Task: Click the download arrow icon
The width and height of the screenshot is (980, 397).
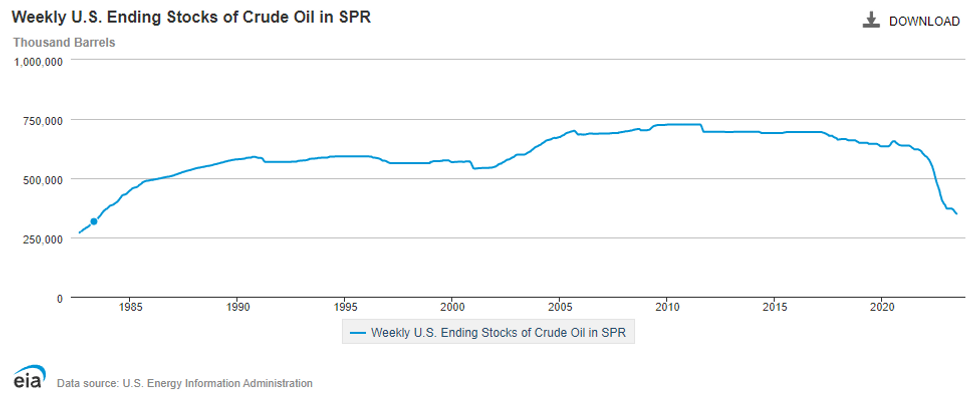Action: (871, 21)
